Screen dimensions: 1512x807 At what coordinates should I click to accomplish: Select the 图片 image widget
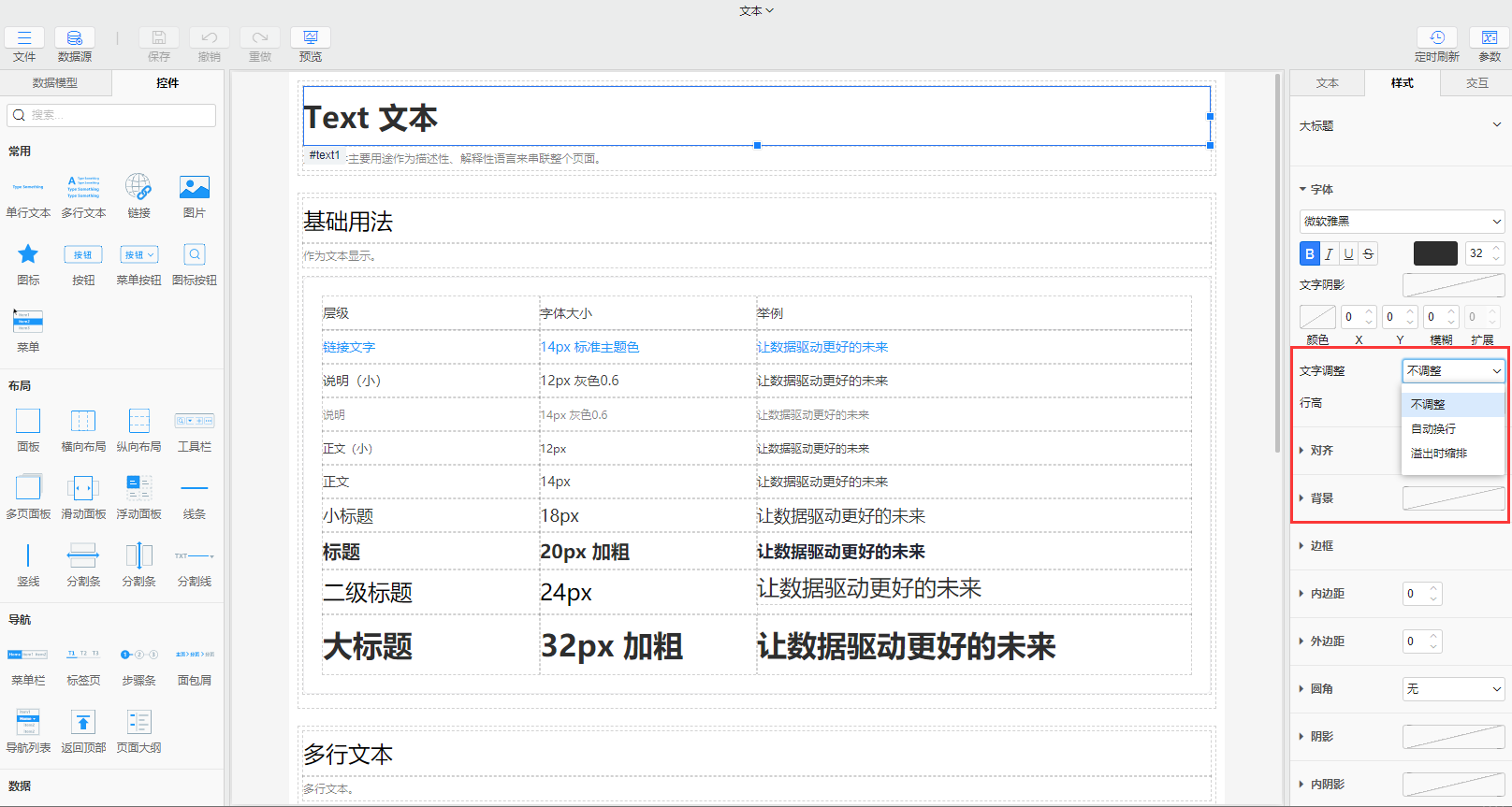point(195,188)
